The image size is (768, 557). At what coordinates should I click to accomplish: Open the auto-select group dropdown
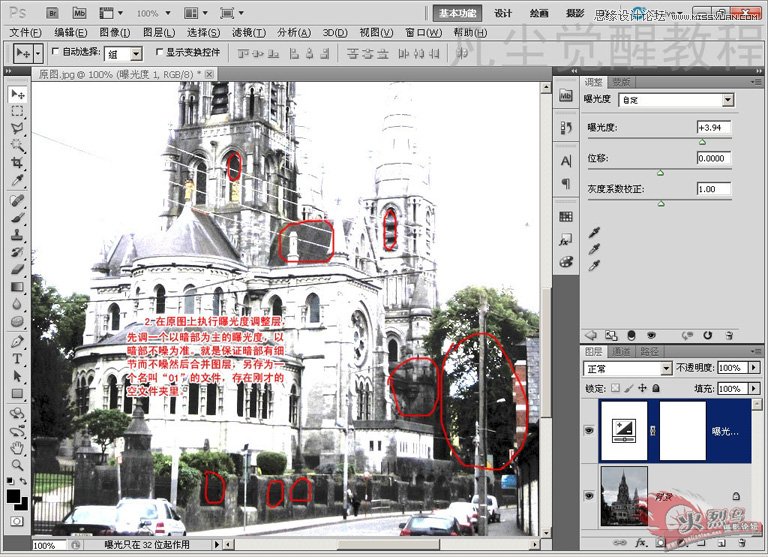coord(137,54)
